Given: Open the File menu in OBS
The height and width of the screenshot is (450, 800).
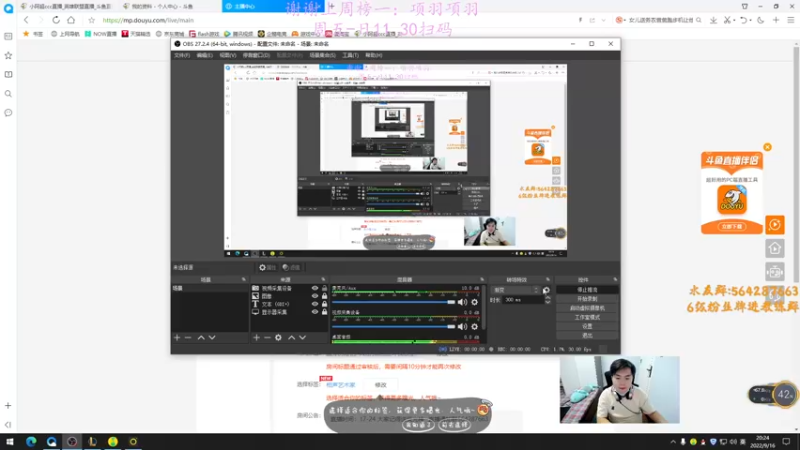Looking at the screenshot, I should pyautogui.click(x=182, y=55).
